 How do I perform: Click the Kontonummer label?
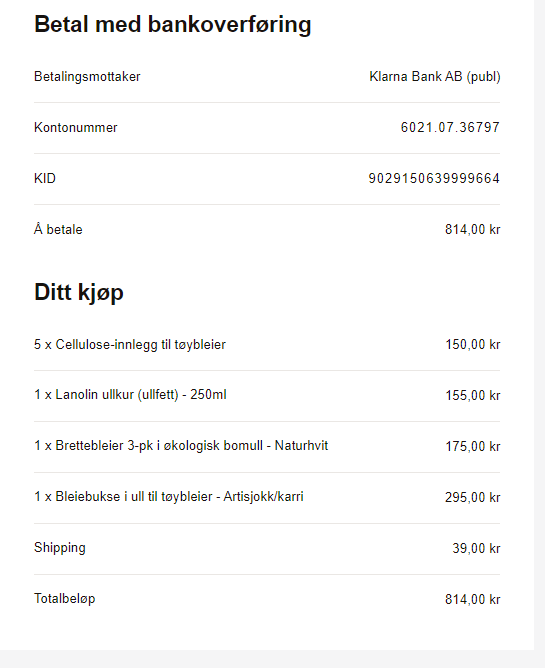tap(75, 127)
